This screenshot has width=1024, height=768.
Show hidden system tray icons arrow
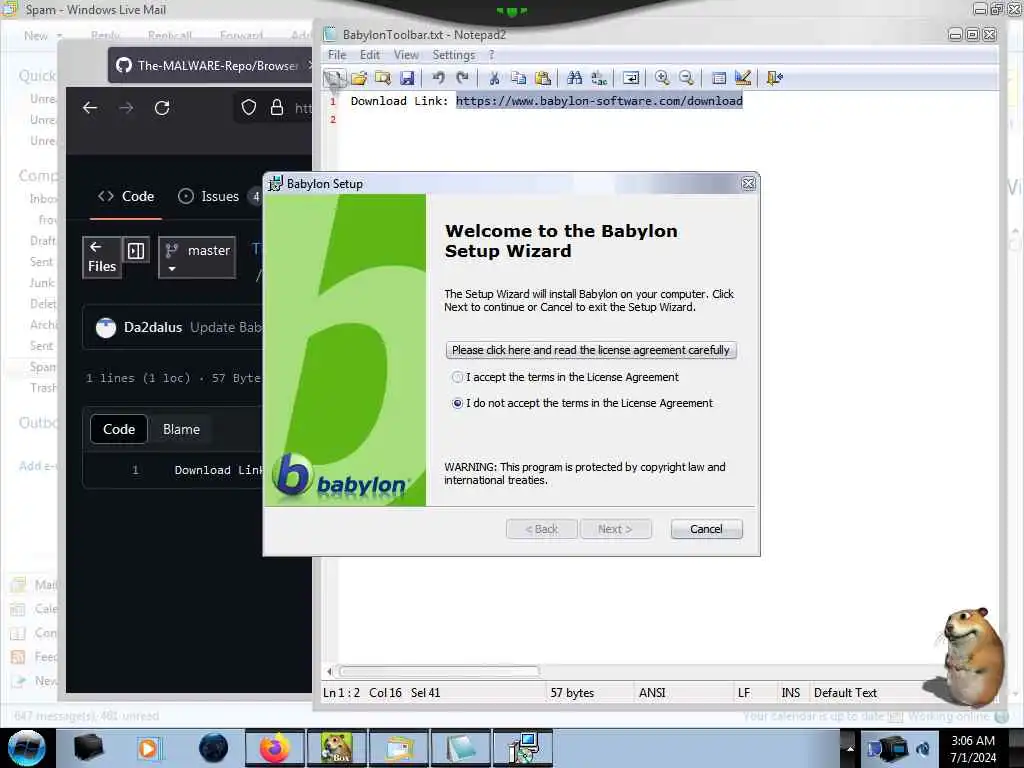click(x=850, y=748)
